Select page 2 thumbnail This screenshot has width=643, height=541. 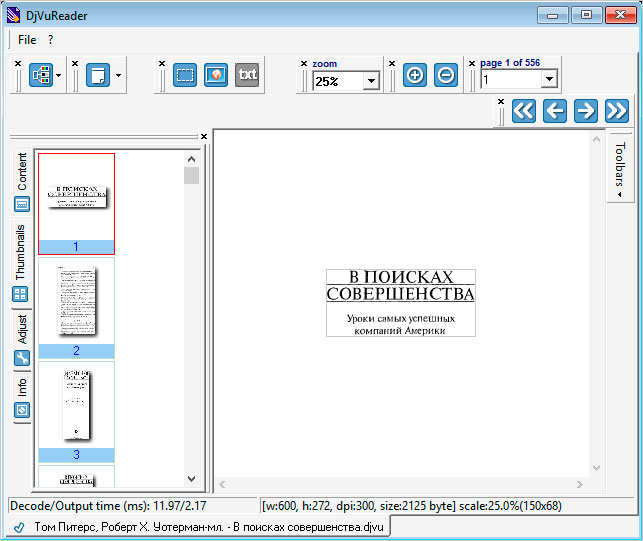click(76, 308)
